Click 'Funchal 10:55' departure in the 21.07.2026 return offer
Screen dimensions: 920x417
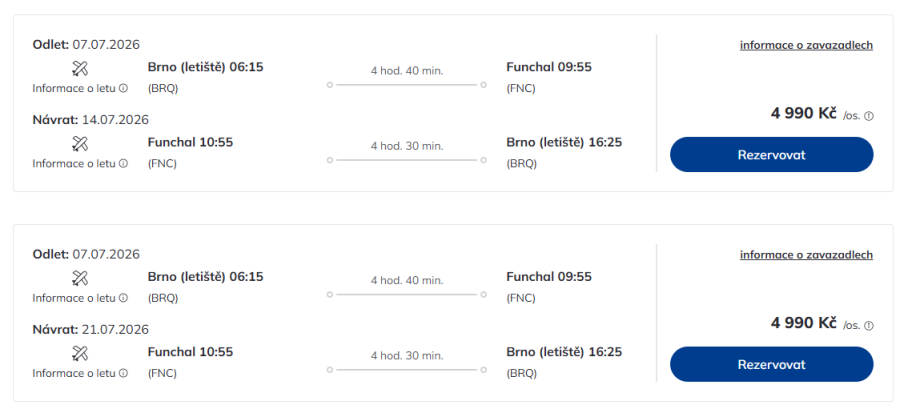click(x=190, y=352)
